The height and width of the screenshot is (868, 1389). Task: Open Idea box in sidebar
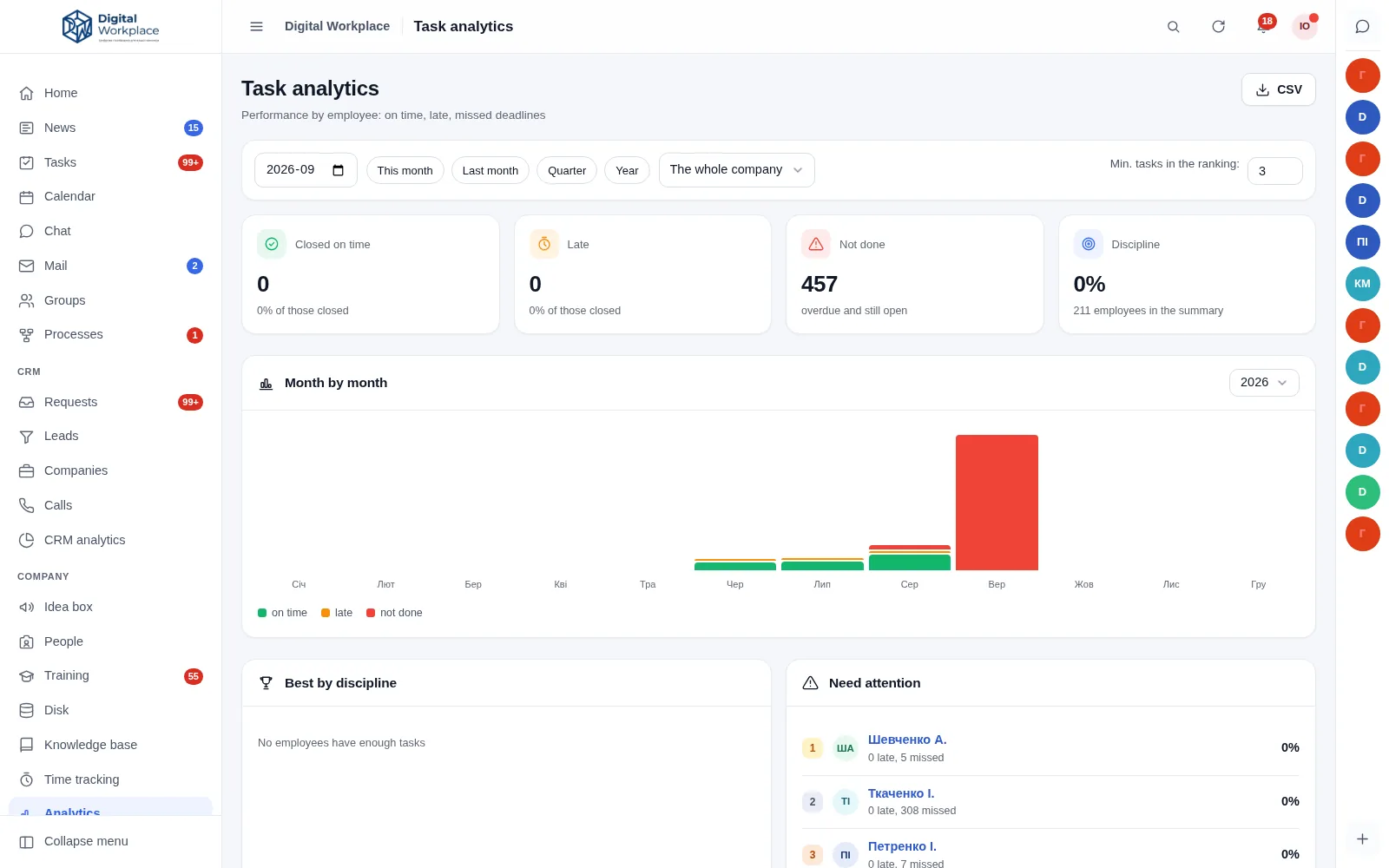coord(110,607)
